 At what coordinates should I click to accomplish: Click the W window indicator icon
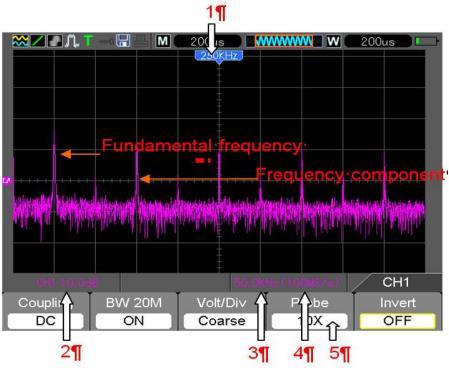(333, 41)
